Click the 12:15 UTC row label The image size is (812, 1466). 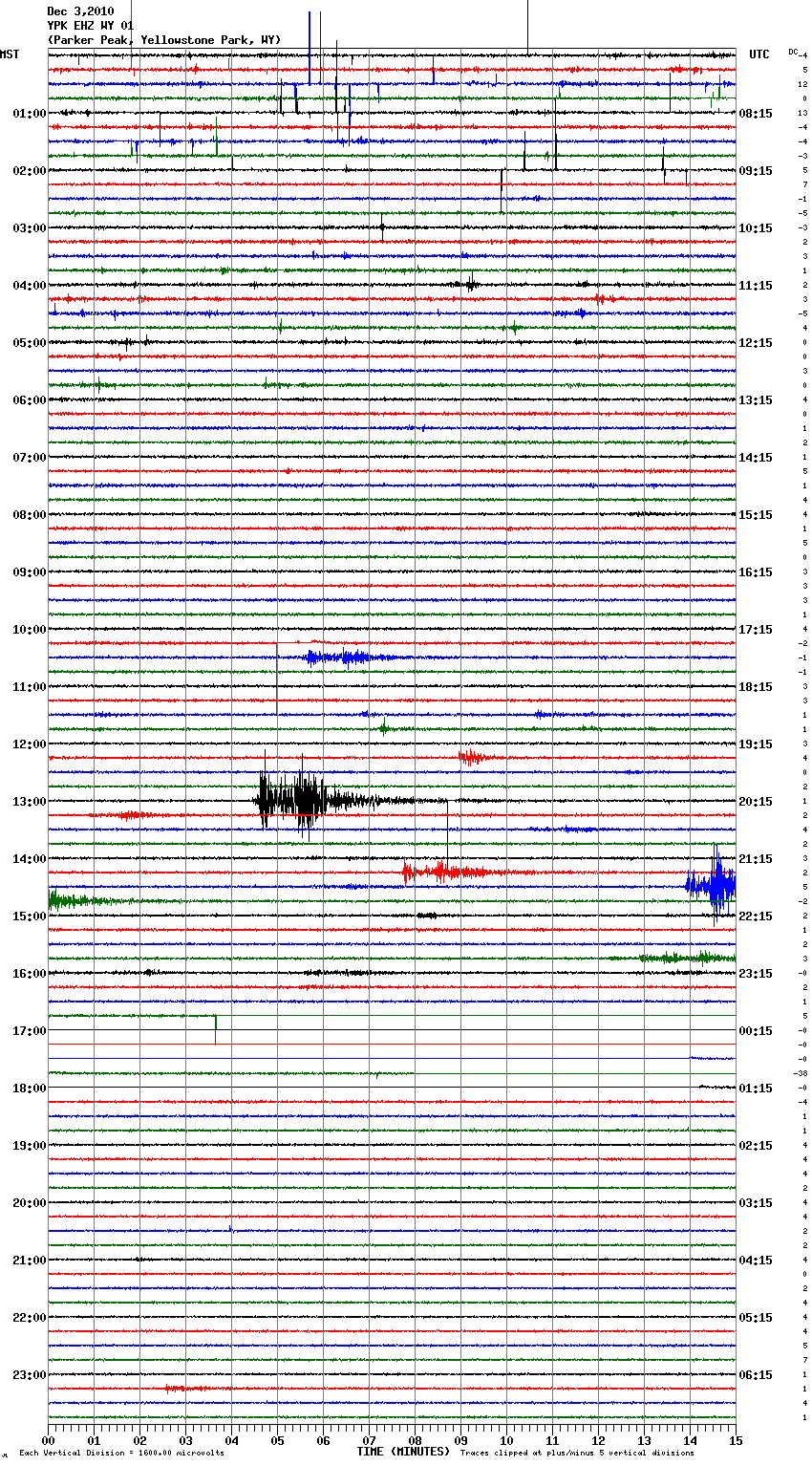pos(756,343)
